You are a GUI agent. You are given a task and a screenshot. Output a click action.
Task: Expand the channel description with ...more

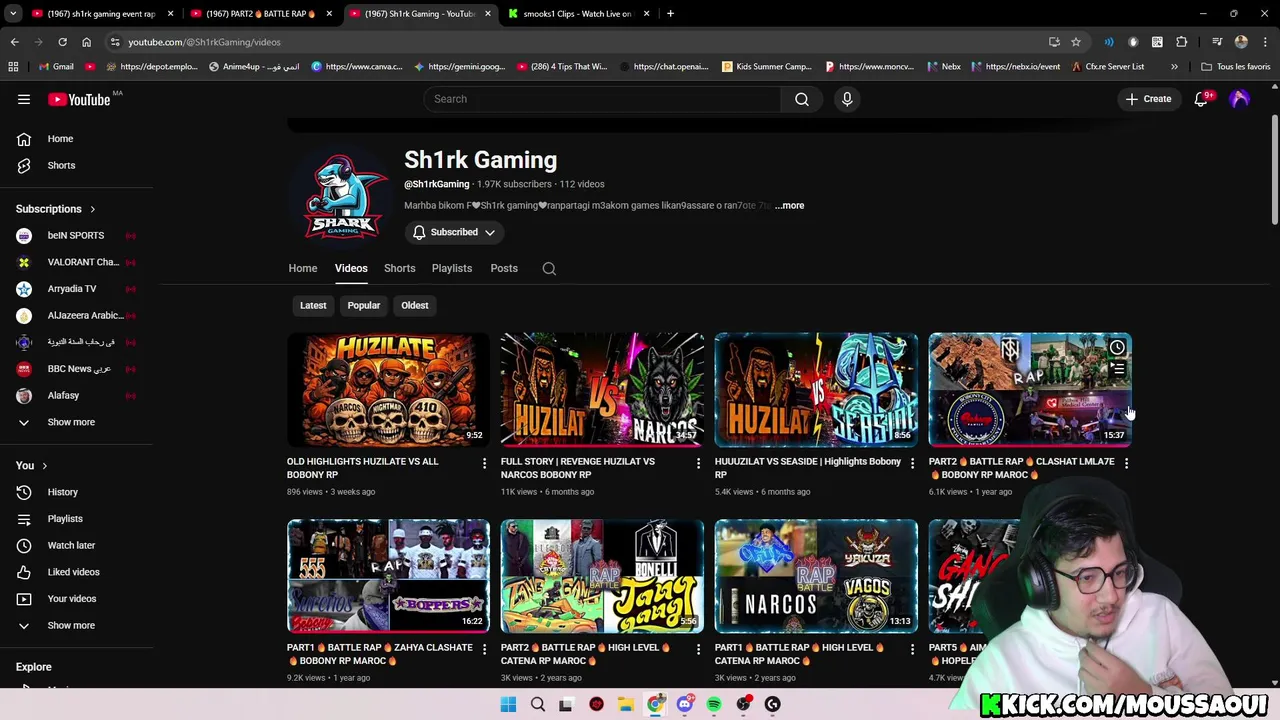789,206
